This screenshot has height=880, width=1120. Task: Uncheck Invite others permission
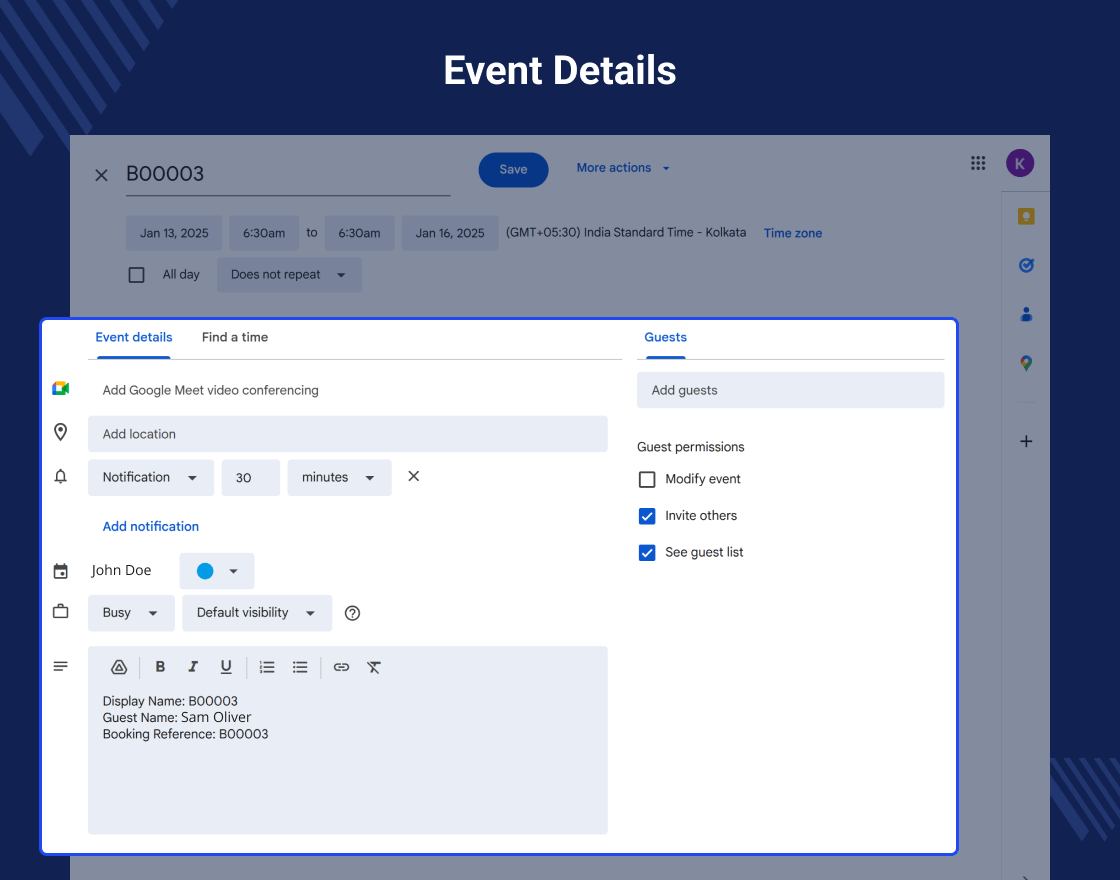tap(647, 516)
